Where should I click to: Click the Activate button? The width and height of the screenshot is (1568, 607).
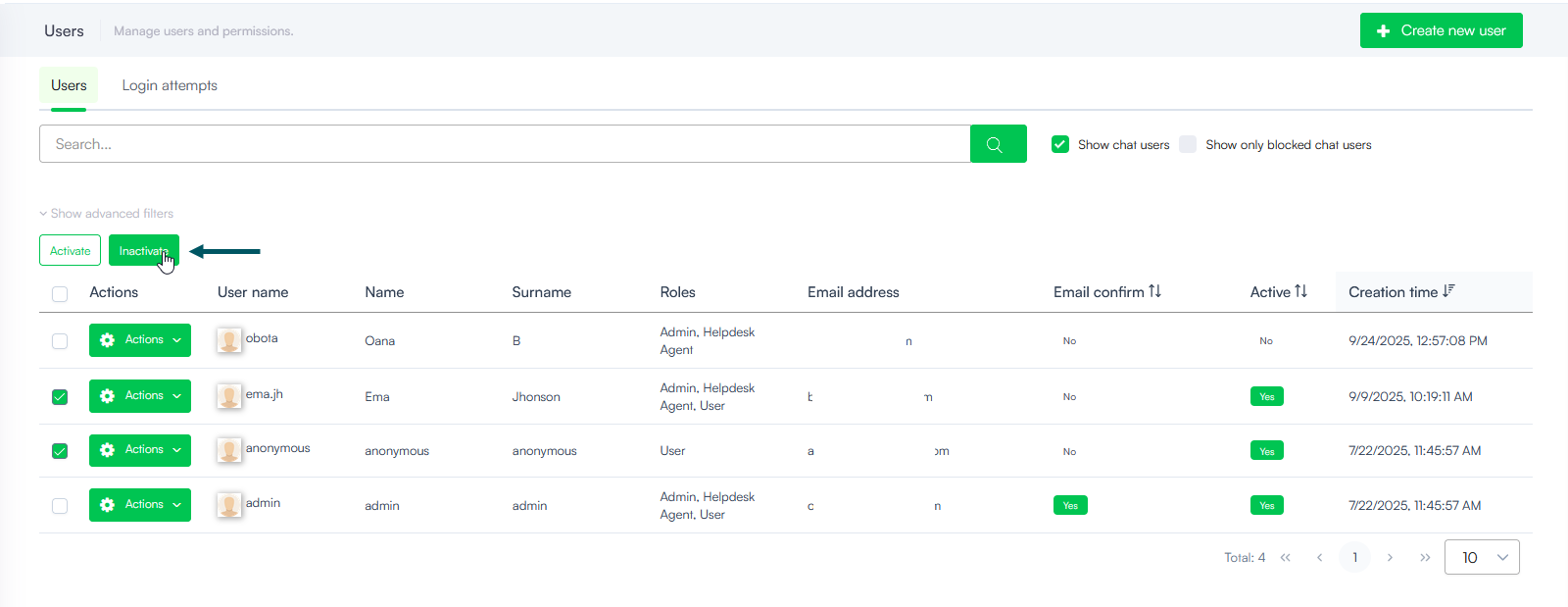71,251
